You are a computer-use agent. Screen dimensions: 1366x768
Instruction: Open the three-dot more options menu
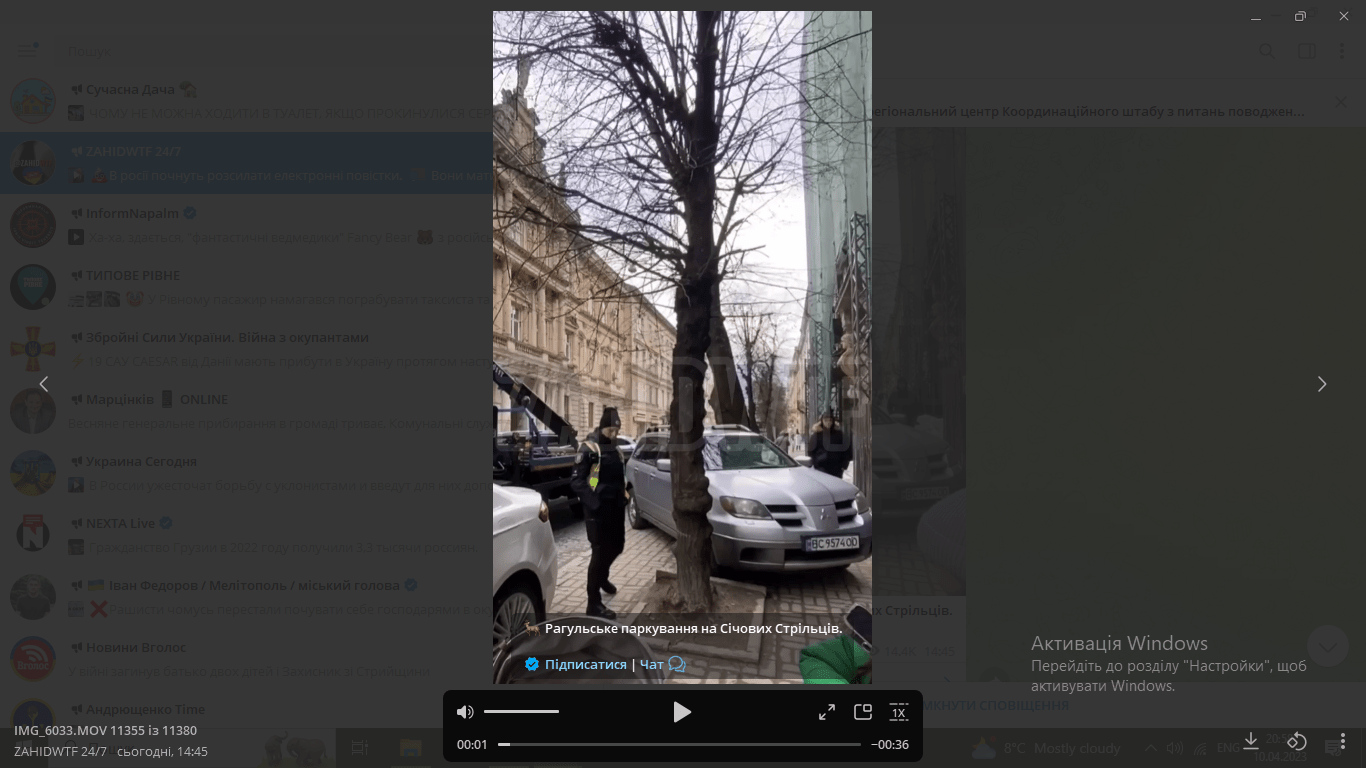pyautogui.click(x=1343, y=743)
